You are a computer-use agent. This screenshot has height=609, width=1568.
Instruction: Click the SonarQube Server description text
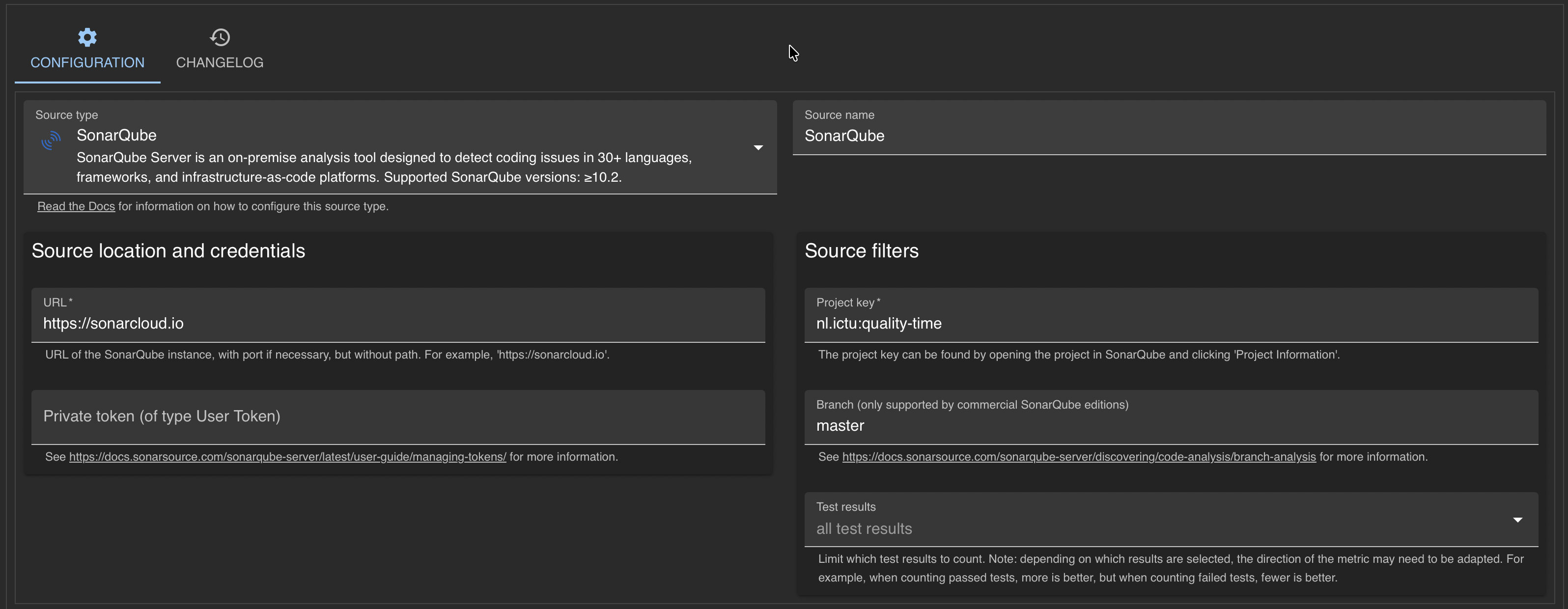point(384,167)
